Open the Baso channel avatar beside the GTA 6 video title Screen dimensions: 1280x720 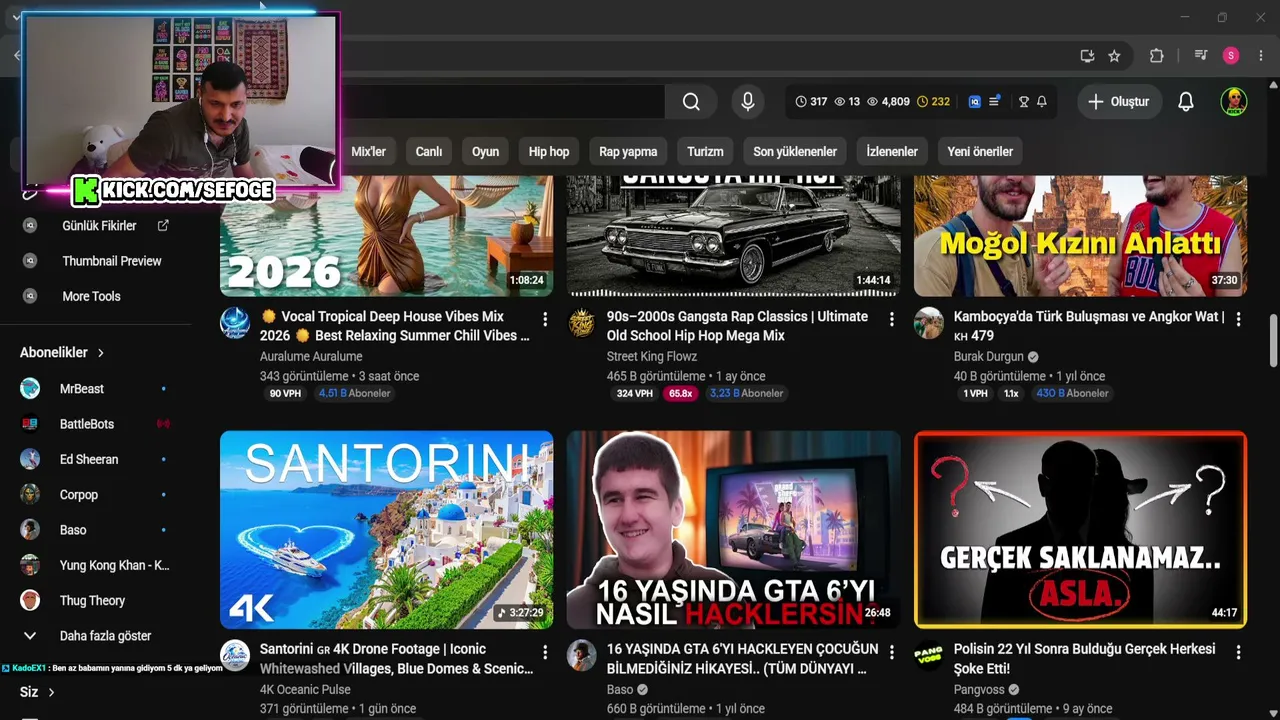pyautogui.click(x=582, y=656)
